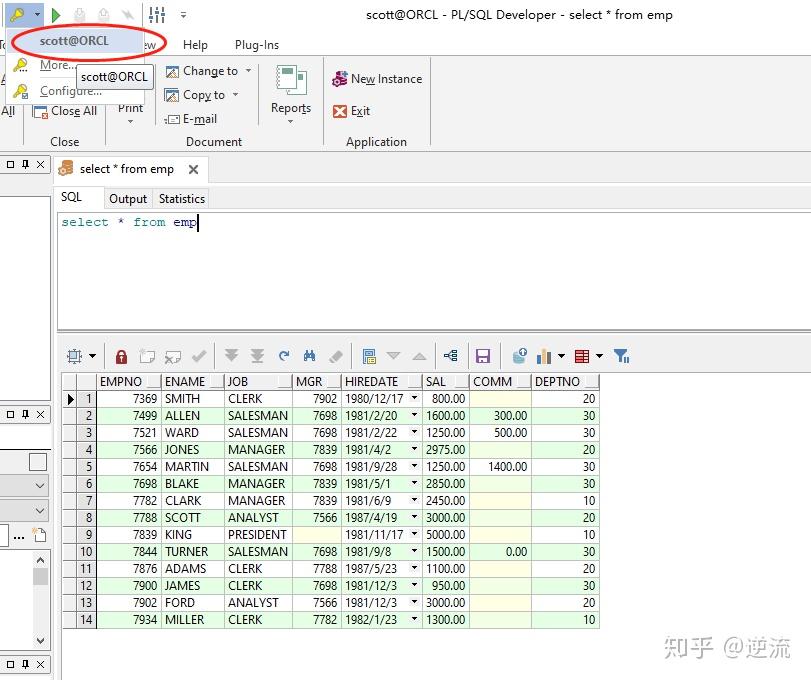Open the chart dropdown arrow
This screenshot has height=680, width=811.
point(561,356)
